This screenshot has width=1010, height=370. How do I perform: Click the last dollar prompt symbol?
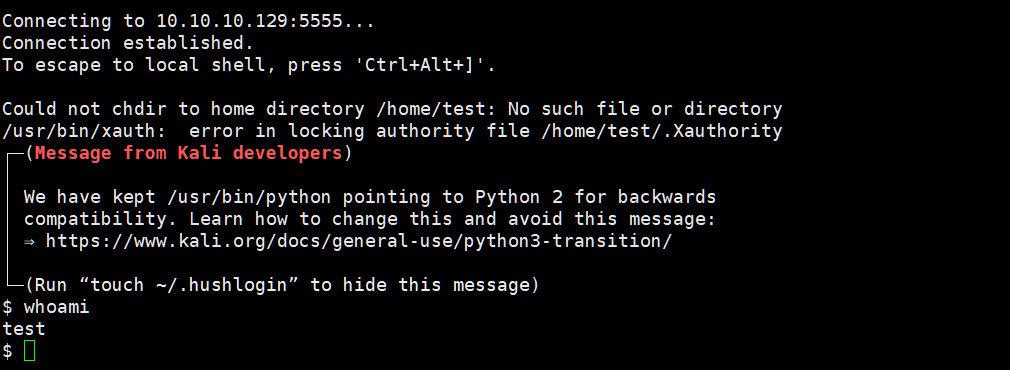(7, 351)
